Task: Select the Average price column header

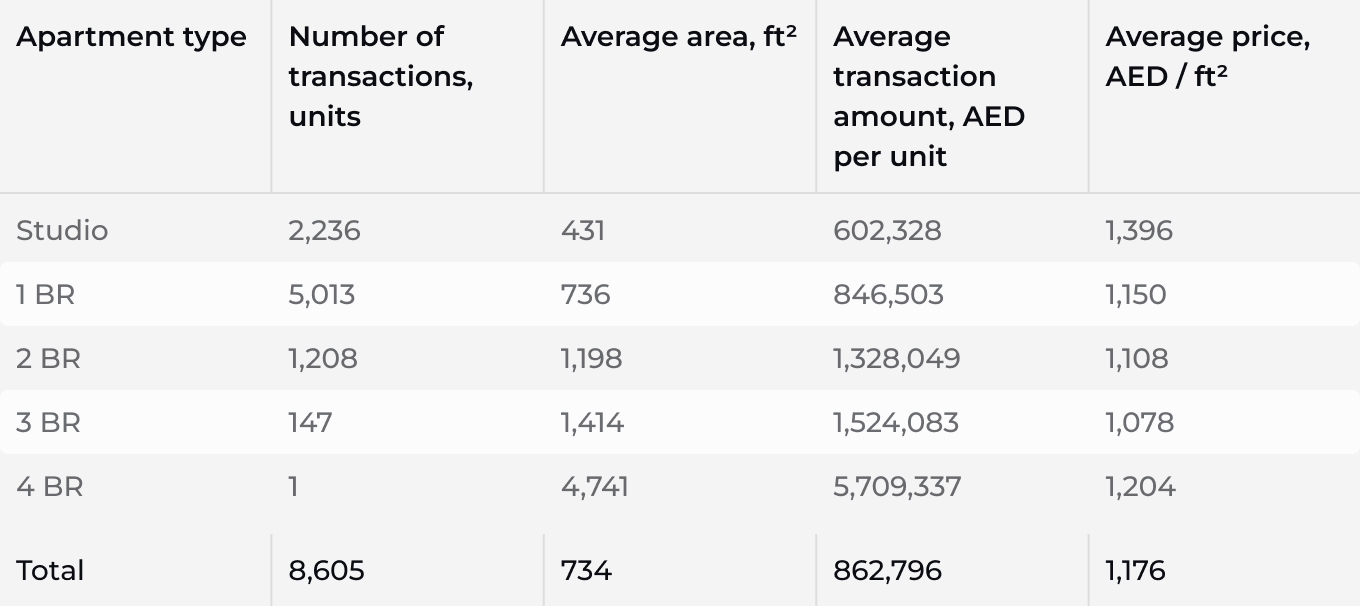Action: 1207,57
